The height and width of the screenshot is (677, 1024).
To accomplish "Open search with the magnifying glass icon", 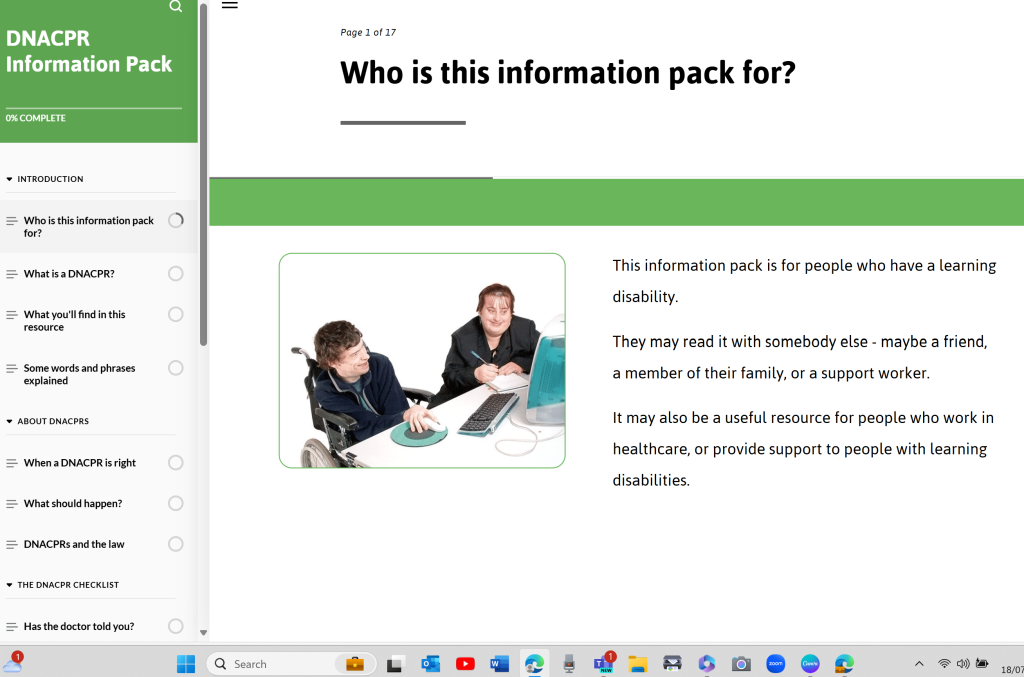I will 175,7.
